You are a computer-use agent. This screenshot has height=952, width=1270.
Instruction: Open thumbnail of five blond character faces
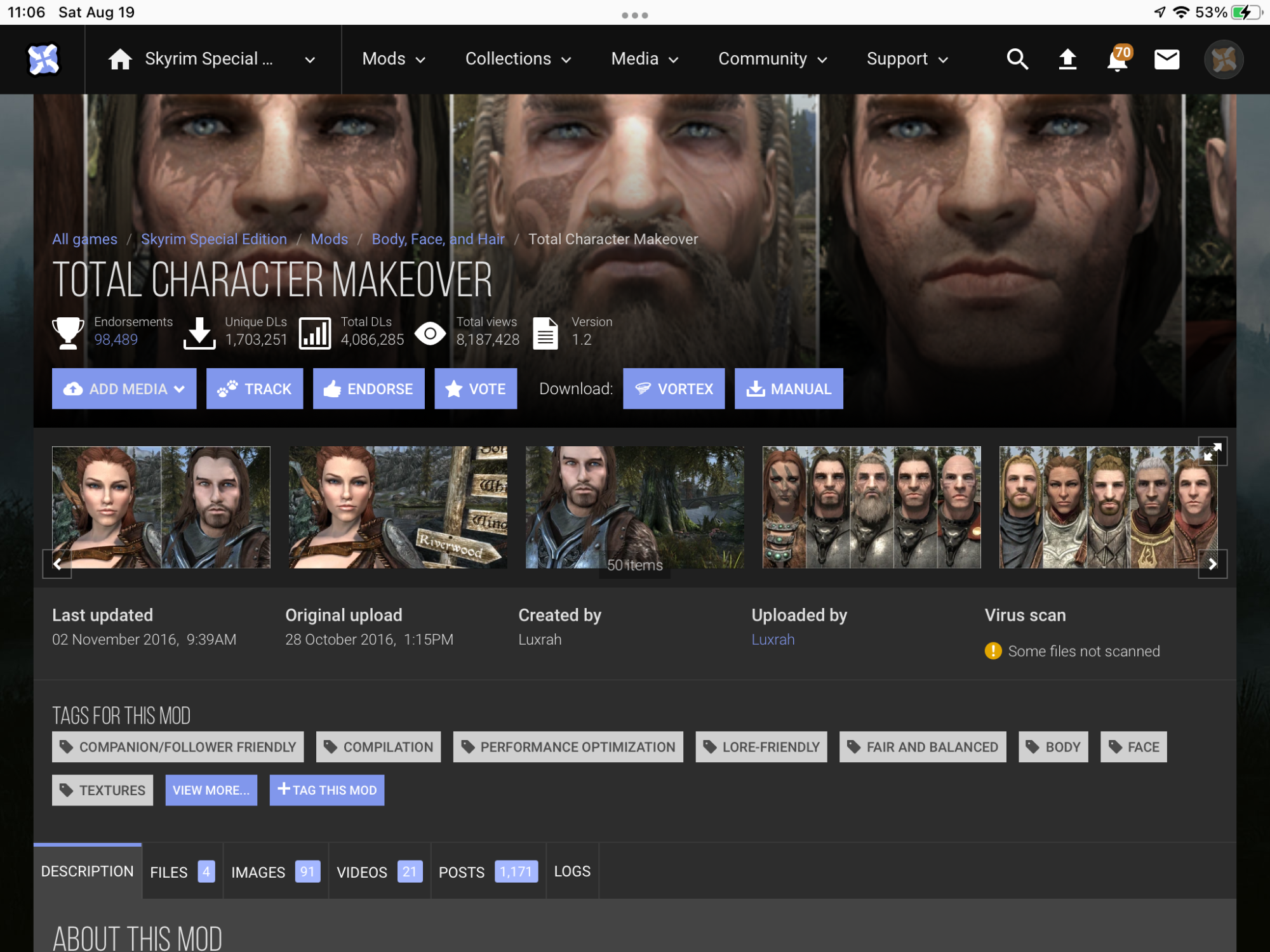click(1108, 507)
